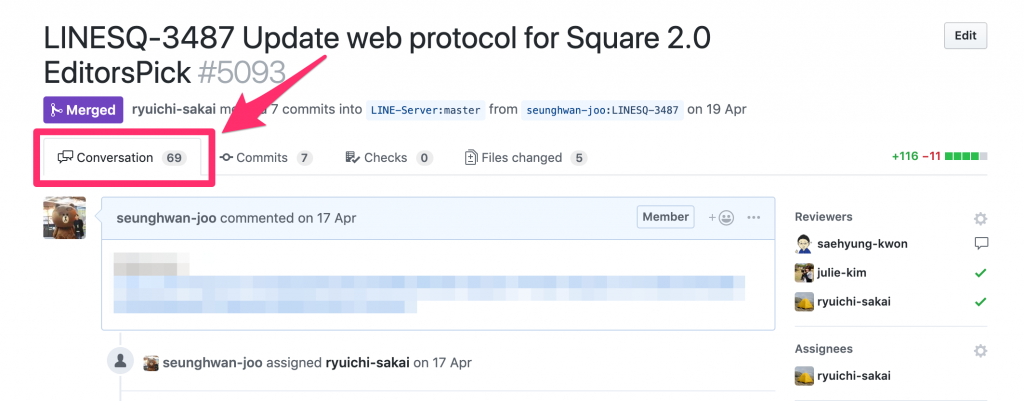Click the Member badge on comment
The width and height of the screenshot is (1024, 401).
665,217
